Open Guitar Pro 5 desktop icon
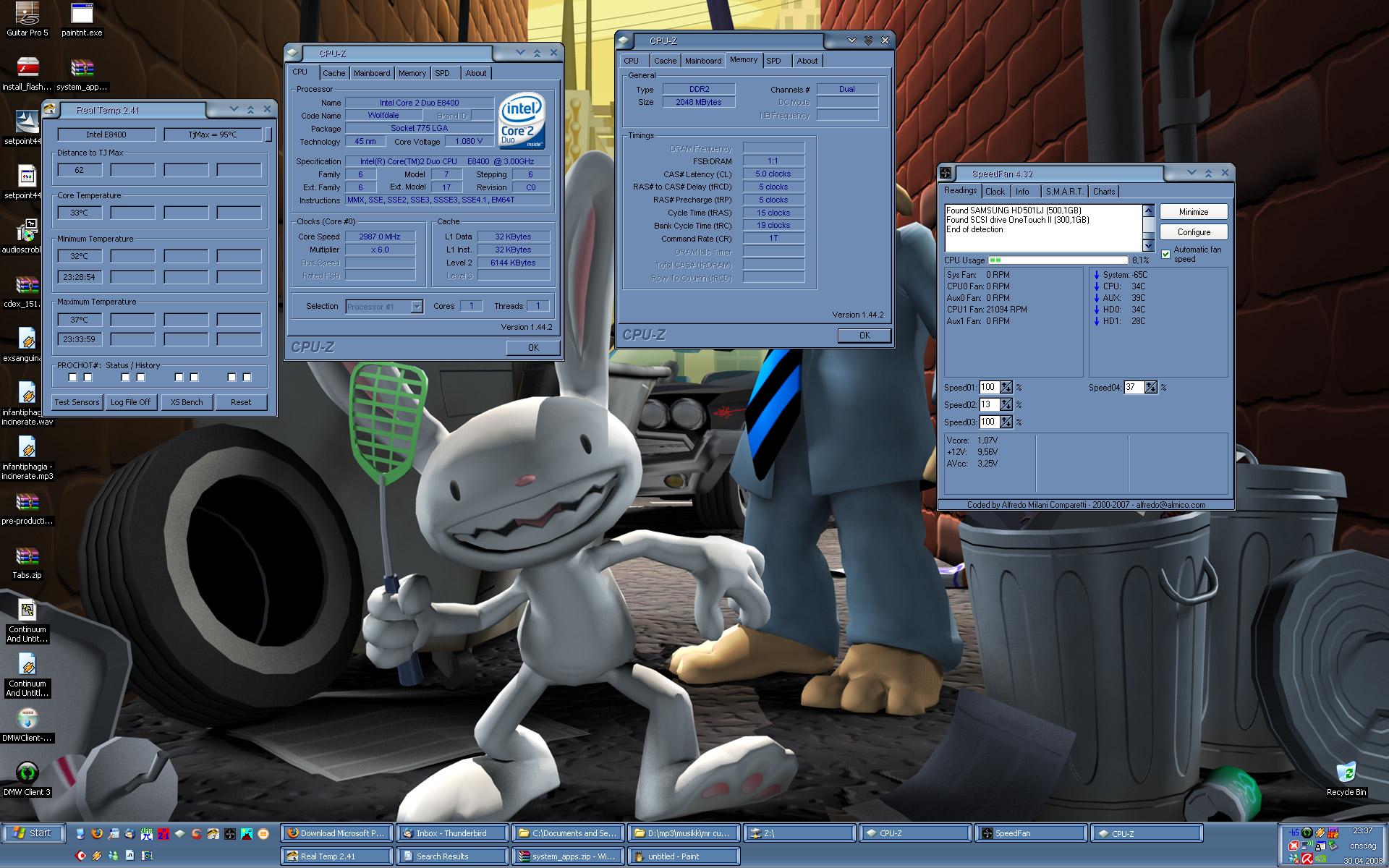 click(x=27, y=20)
